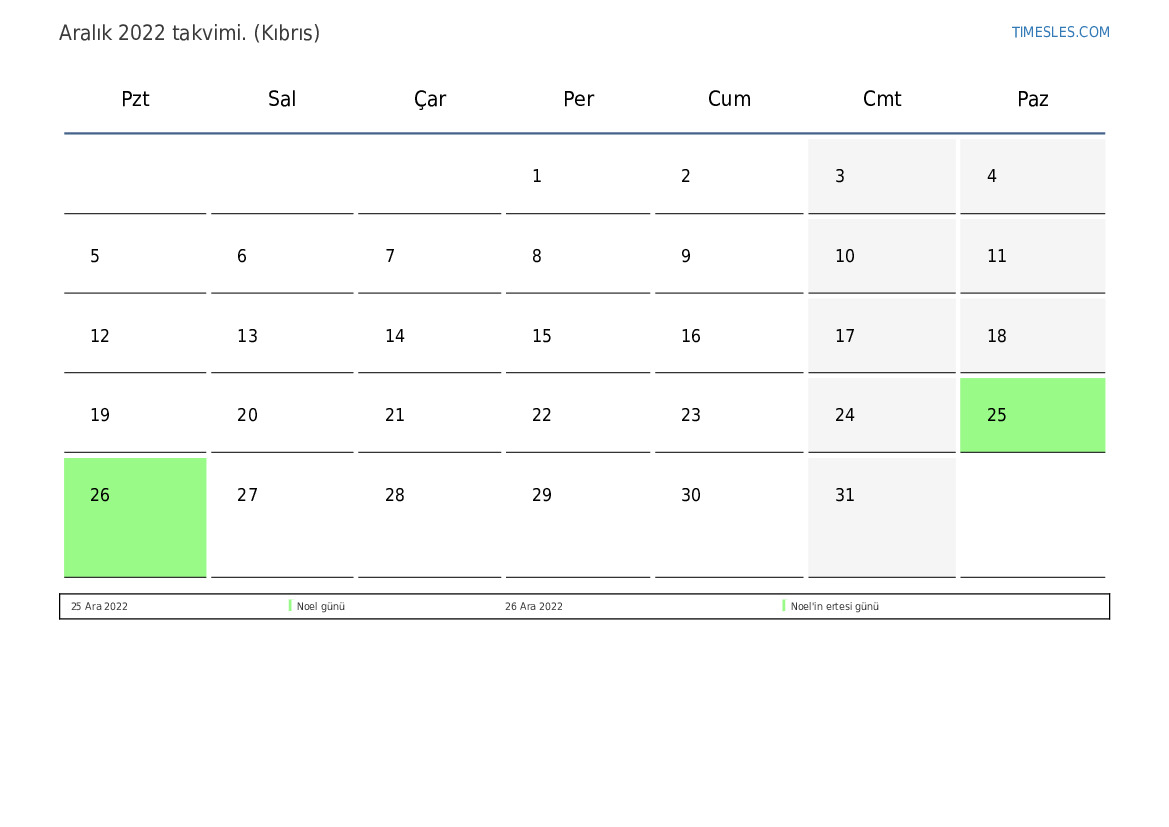The height and width of the screenshot is (827, 1169).
Task: Click the Pzt column header
Action: point(135,99)
